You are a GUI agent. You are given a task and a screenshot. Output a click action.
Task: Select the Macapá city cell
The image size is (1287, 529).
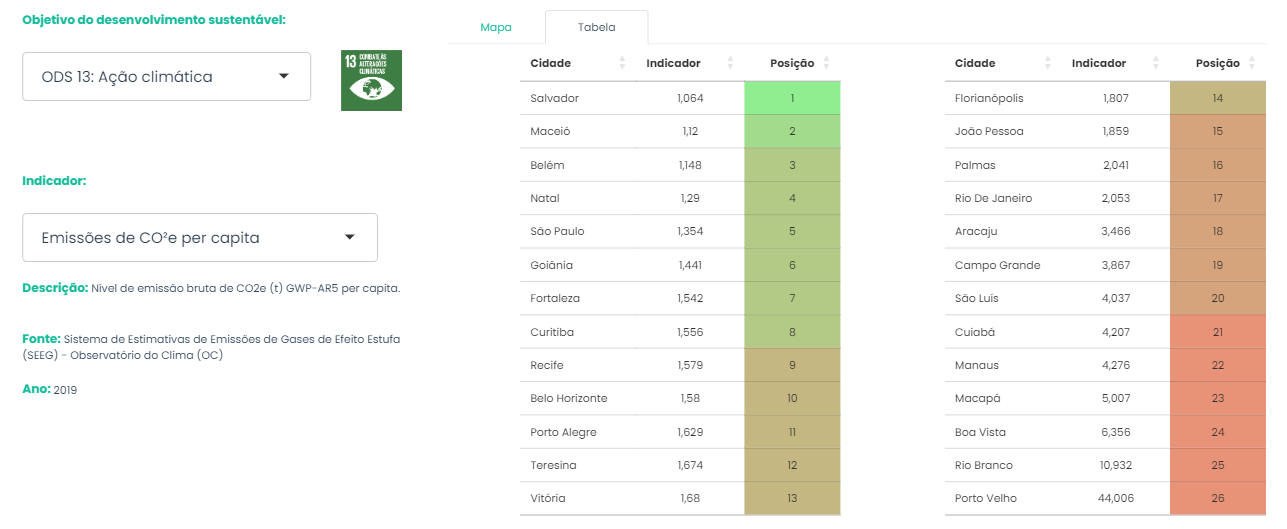coord(1003,398)
